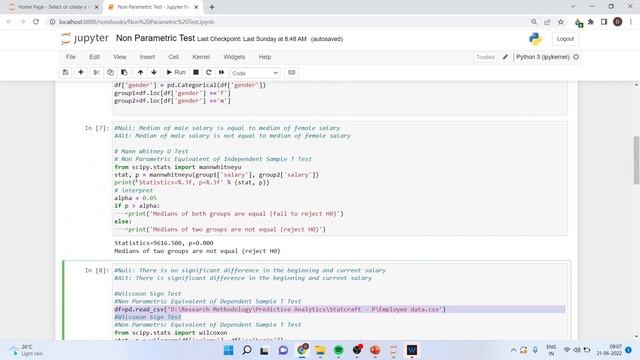Save notebook with the floppy disk icon
The image size is (640, 360).
pos(65,73)
